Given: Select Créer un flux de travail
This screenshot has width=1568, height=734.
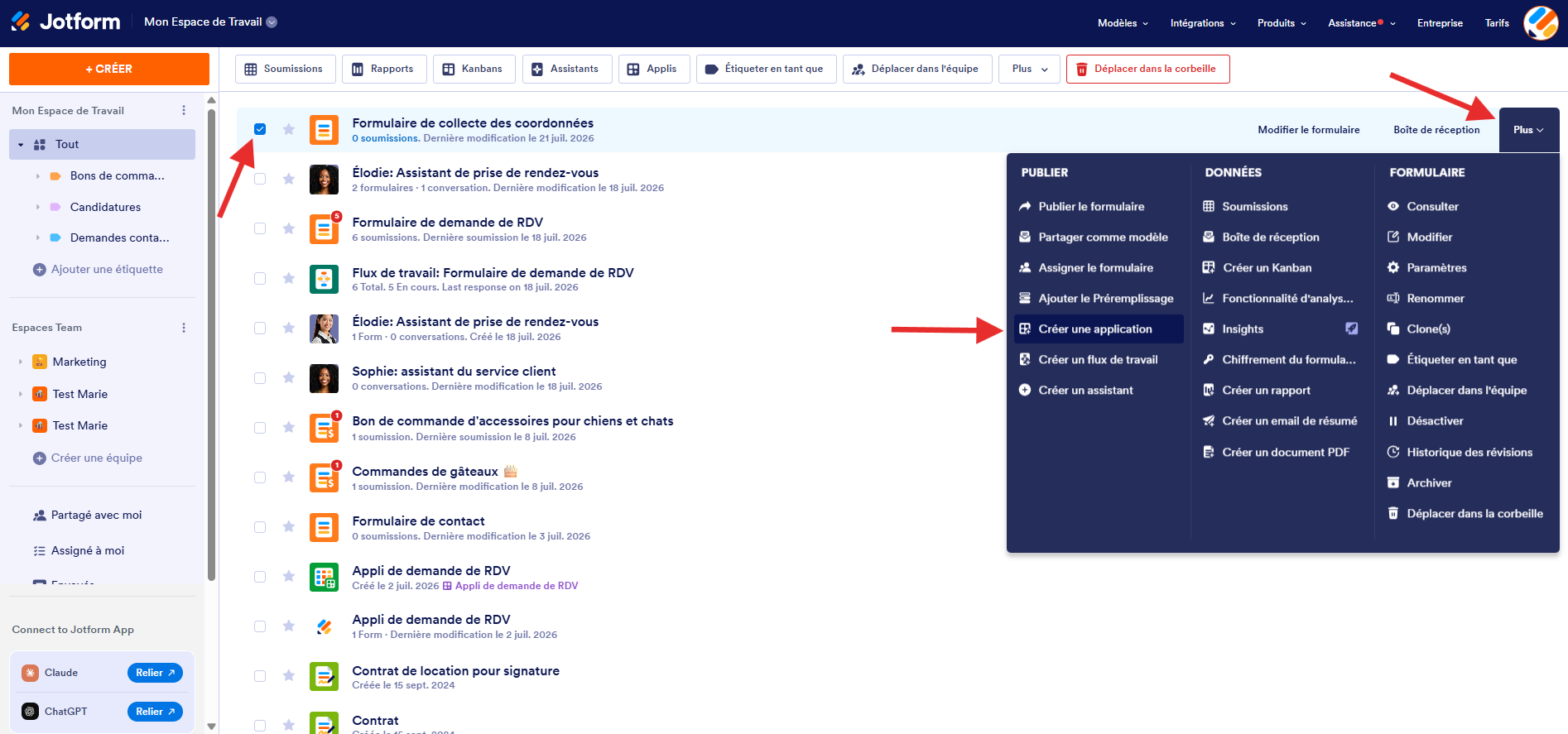Looking at the screenshot, I should [x=1099, y=359].
